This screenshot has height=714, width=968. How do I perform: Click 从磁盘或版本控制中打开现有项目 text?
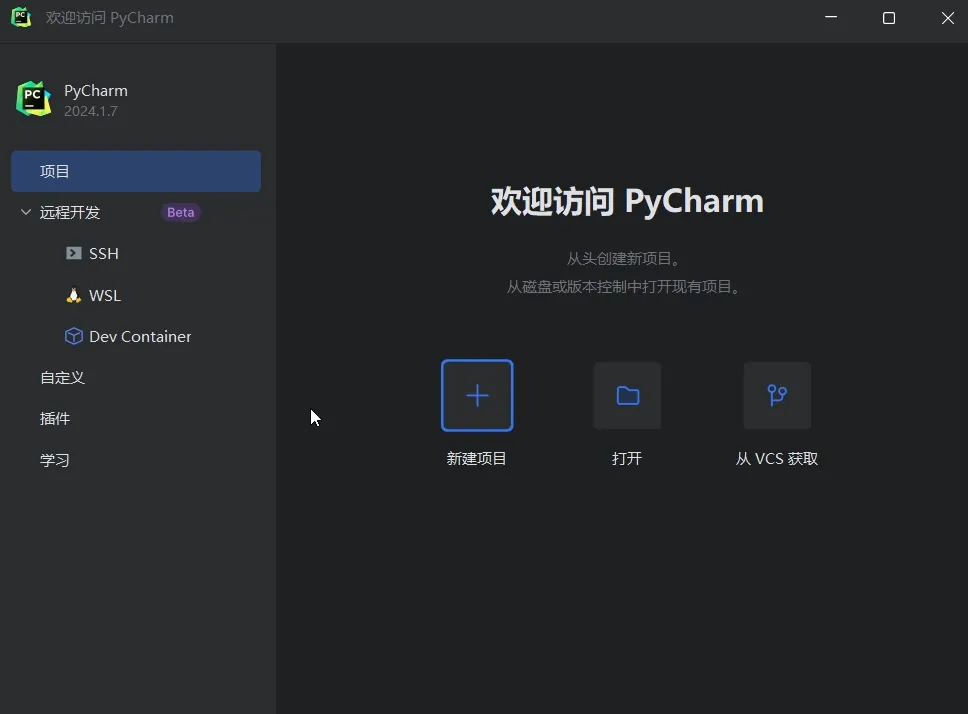(624, 287)
